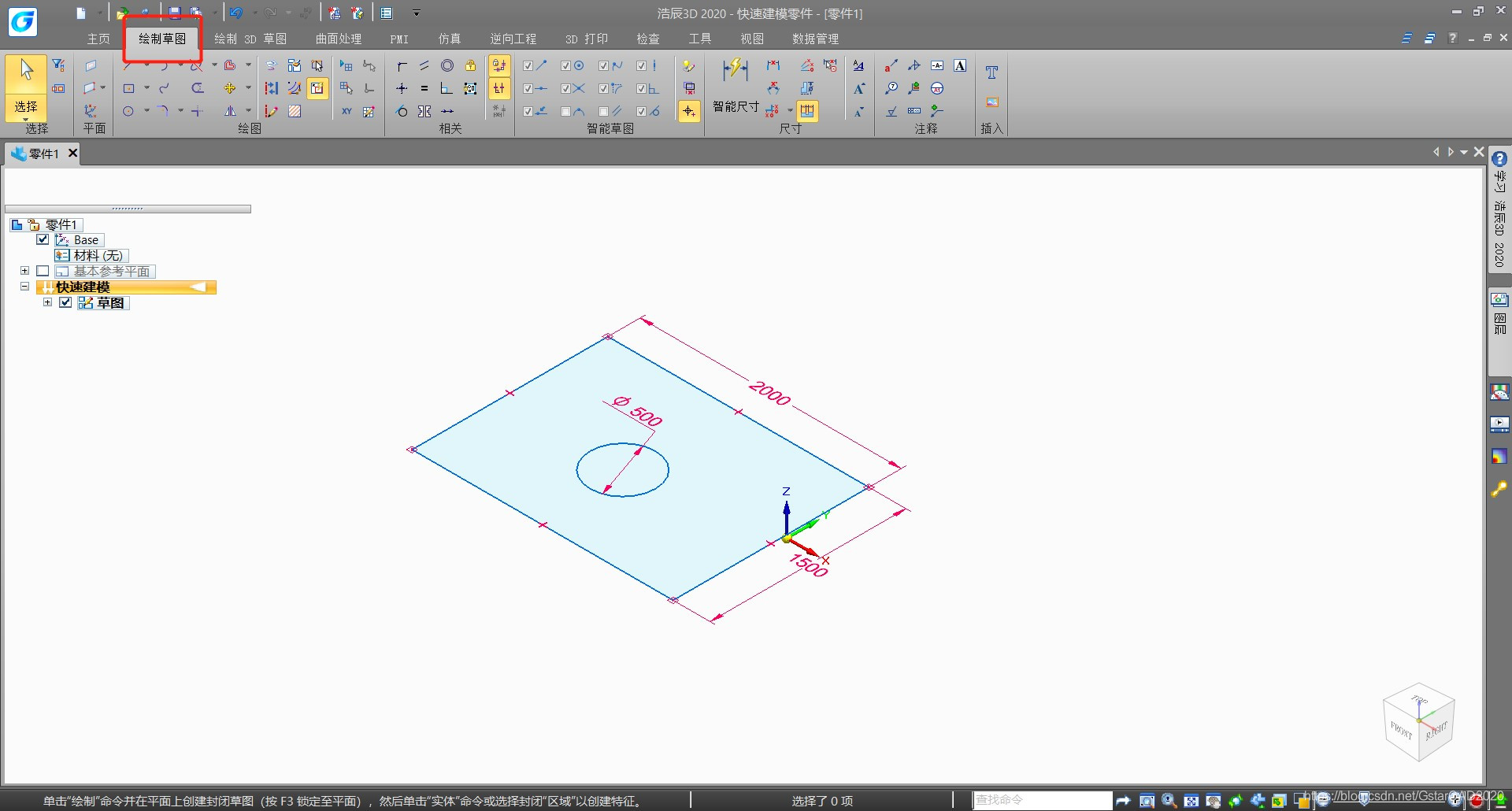1512x811 pixels.
Task: Click the Text Profile T icon
Action: pyautogui.click(x=991, y=72)
